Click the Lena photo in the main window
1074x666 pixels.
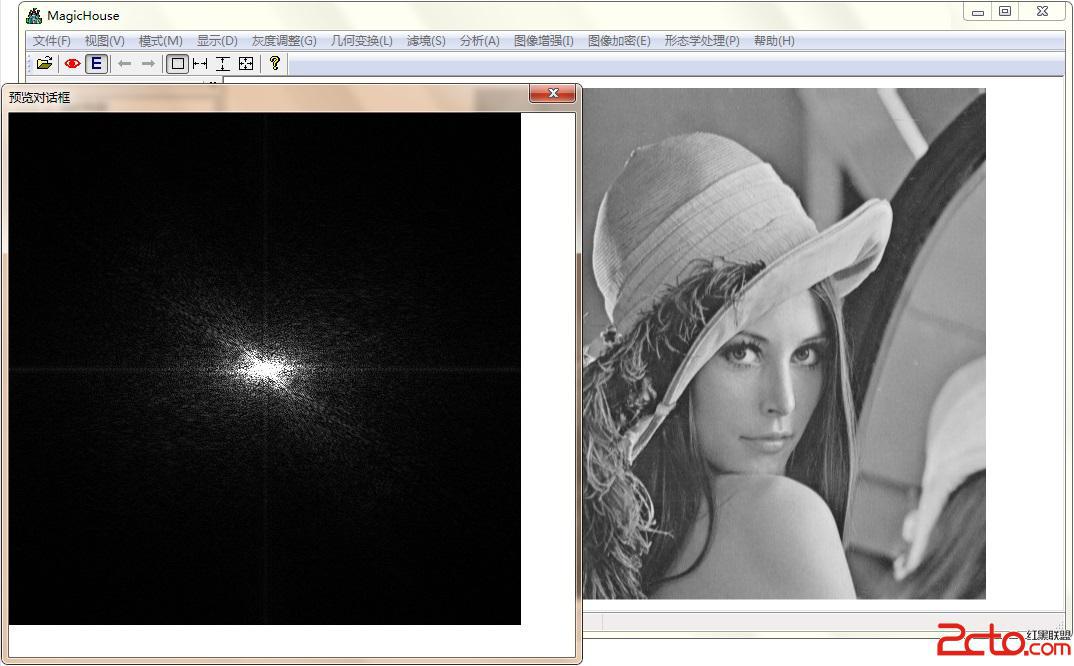click(x=784, y=343)
